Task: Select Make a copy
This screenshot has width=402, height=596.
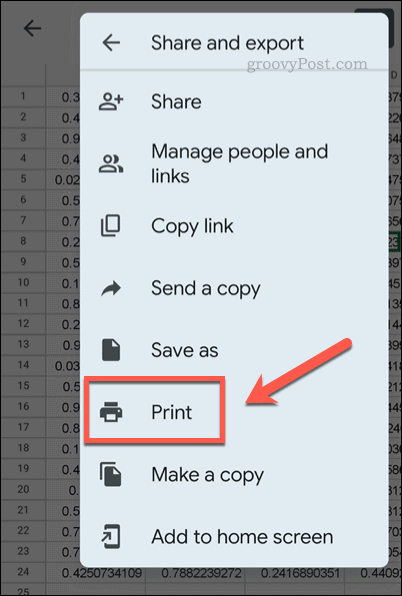Action: coord(234,474)
